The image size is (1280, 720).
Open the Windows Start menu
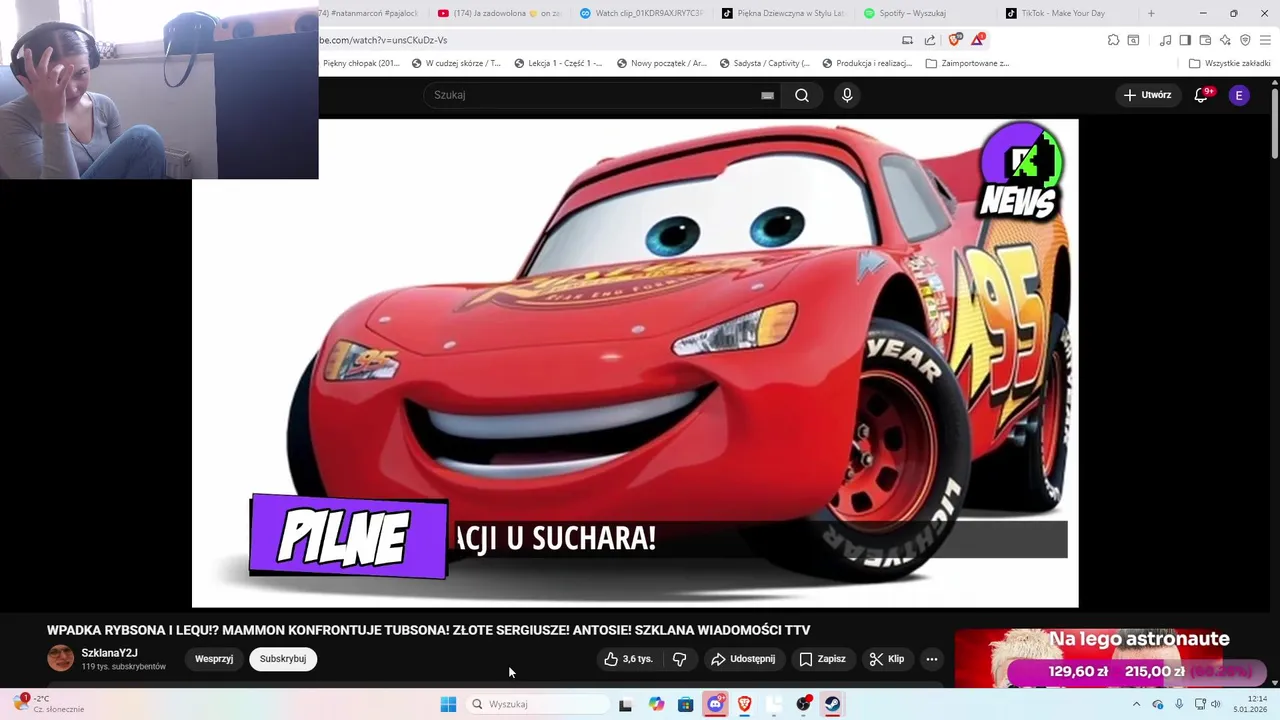pos(448,704)
